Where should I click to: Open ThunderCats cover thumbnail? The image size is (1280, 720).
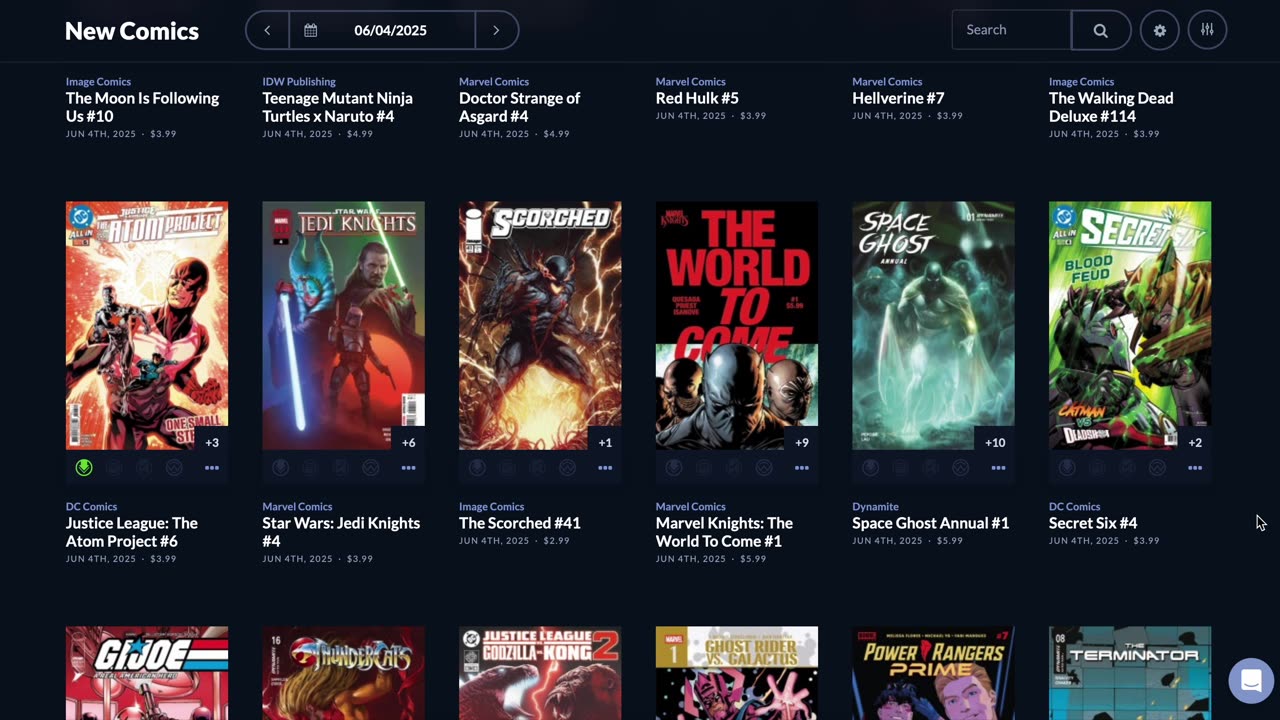point(343,673)
